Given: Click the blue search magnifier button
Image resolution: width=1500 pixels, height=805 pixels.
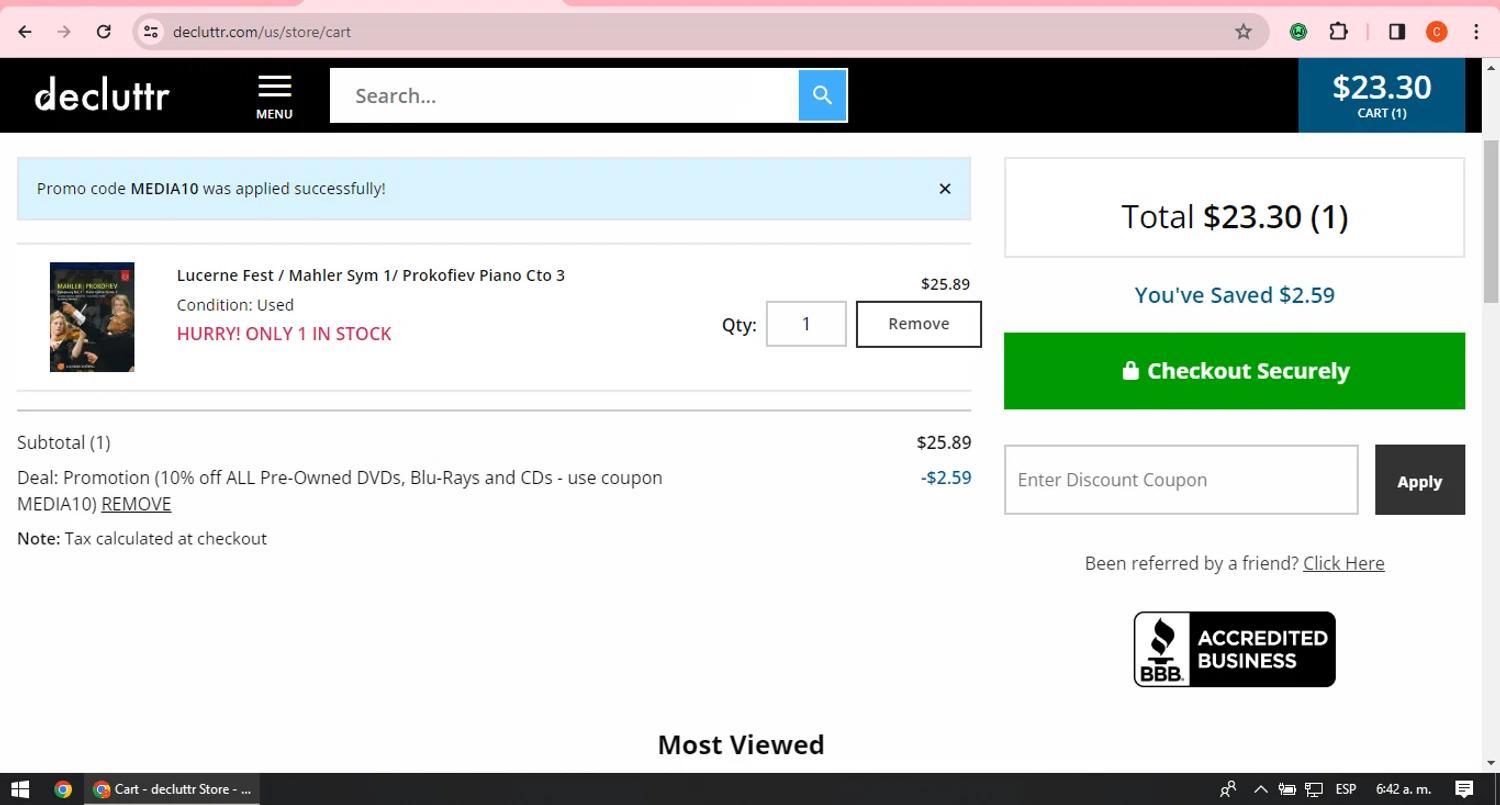Looking at the screenshot, I should 822,96.
